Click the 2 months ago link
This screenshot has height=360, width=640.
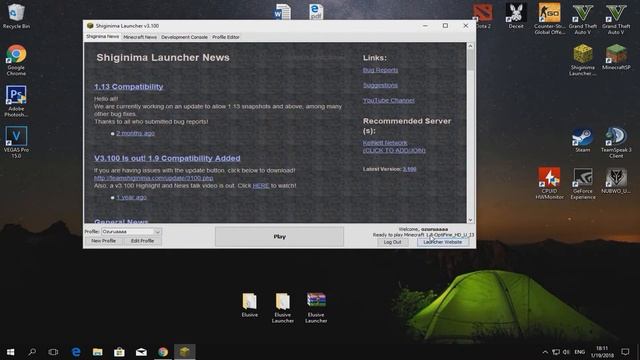135,133
